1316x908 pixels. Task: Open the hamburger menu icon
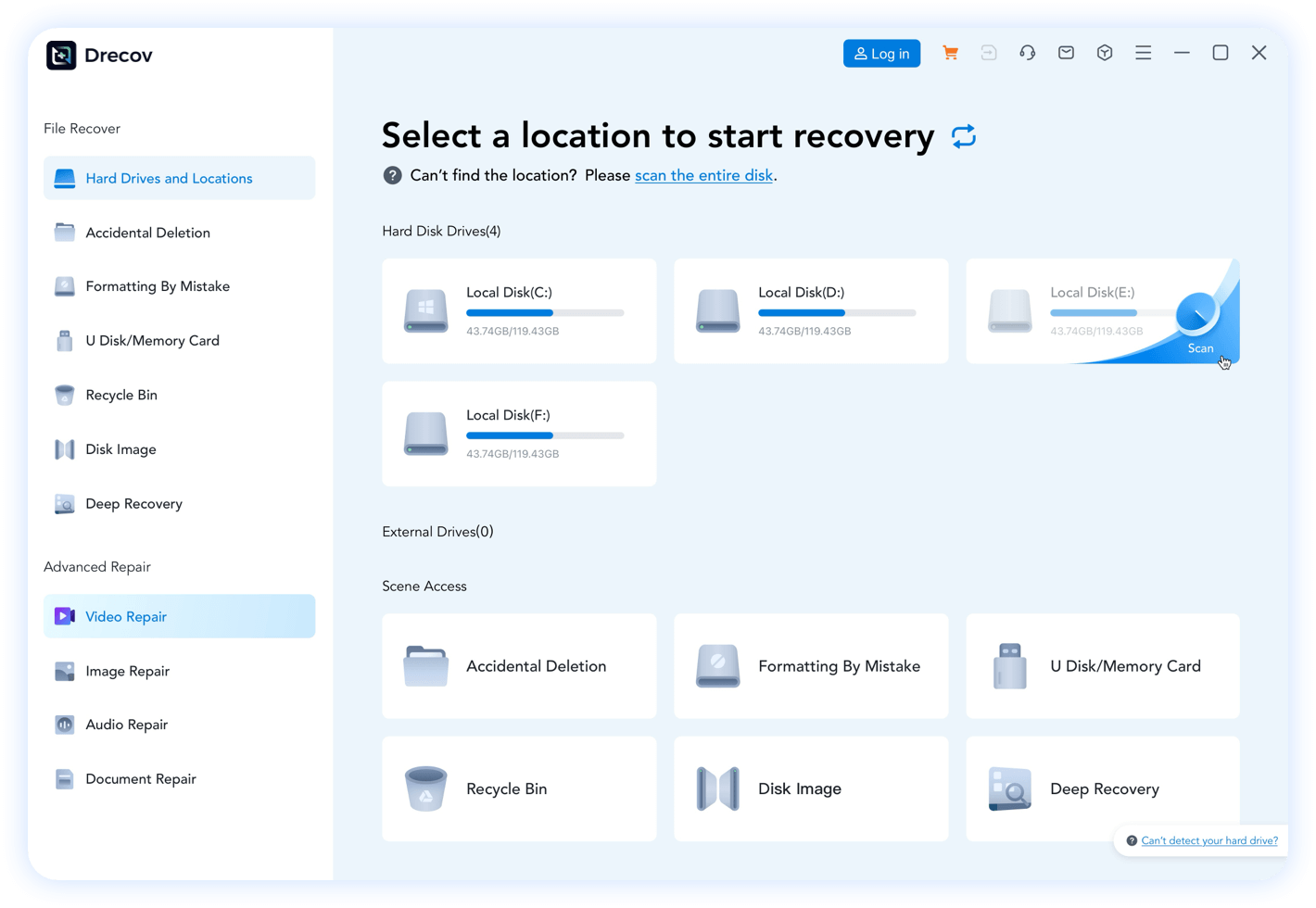pyautogui.click(x=1143, y=54)
